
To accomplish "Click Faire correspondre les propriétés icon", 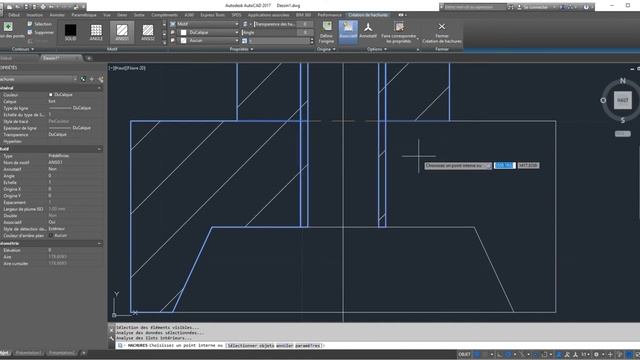I will coord(399,27).
